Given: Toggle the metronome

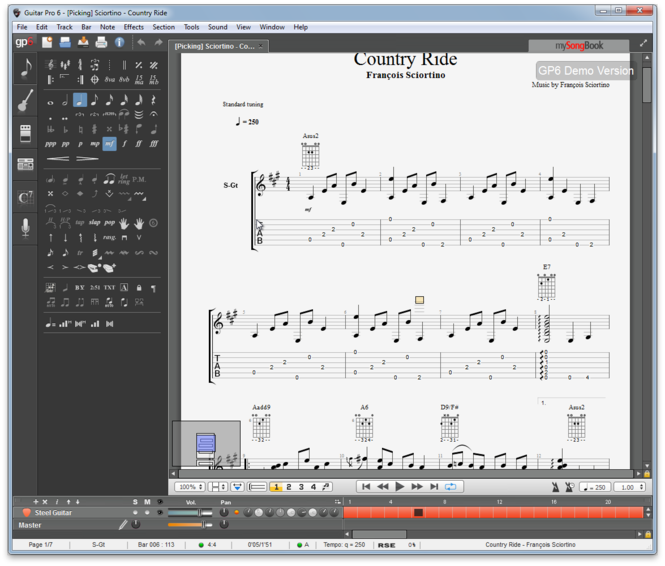Looking at the screenshot, I should [x=555, y=488].
